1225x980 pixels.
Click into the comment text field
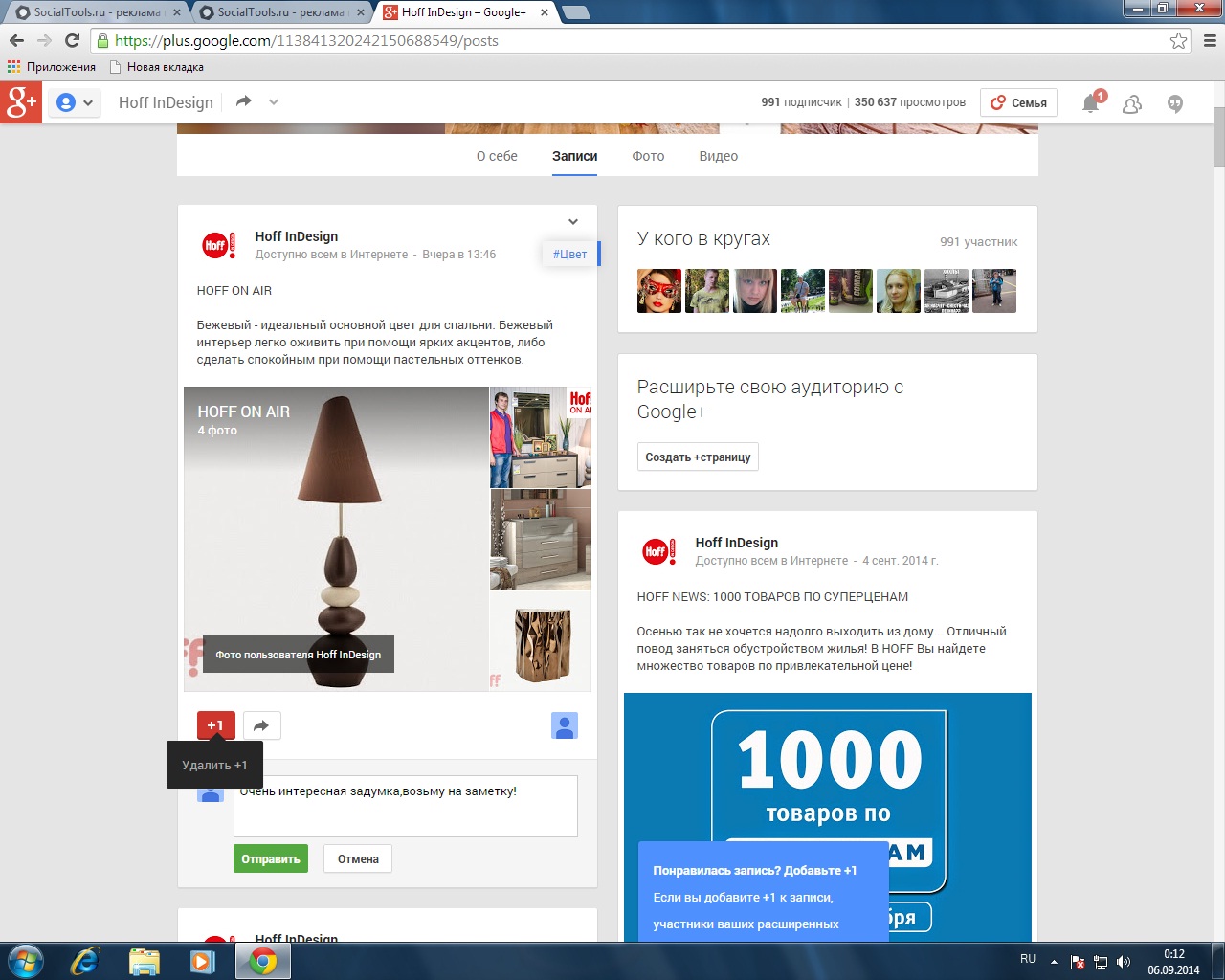(x=406, y=806)
